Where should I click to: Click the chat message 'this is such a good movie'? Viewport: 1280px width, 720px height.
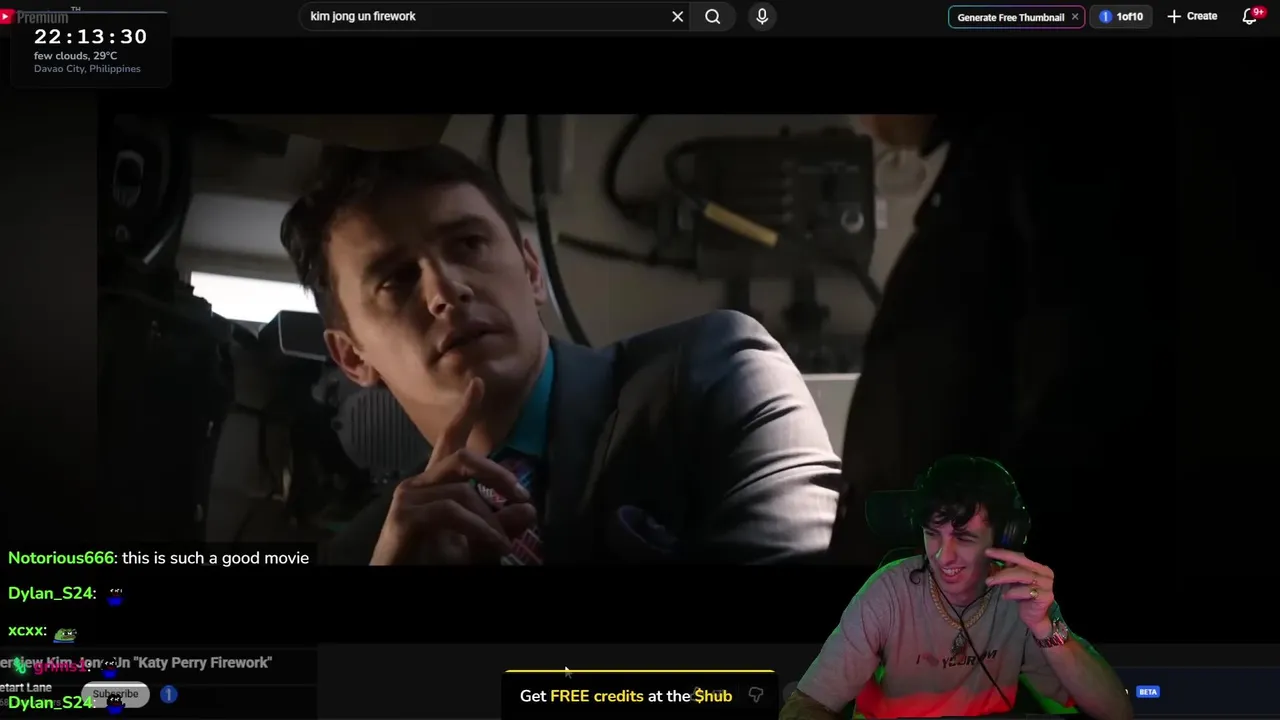point(215,558)
